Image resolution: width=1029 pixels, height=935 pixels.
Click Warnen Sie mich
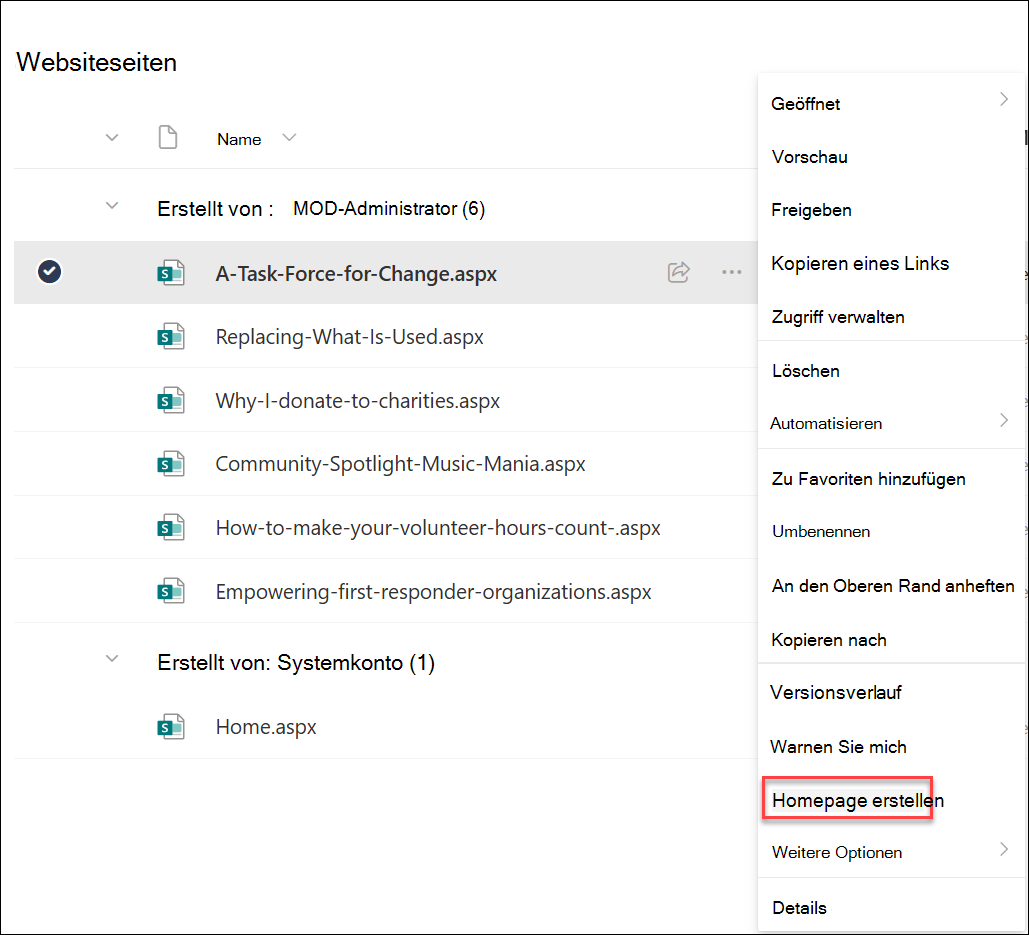click(x=838, y=747)
